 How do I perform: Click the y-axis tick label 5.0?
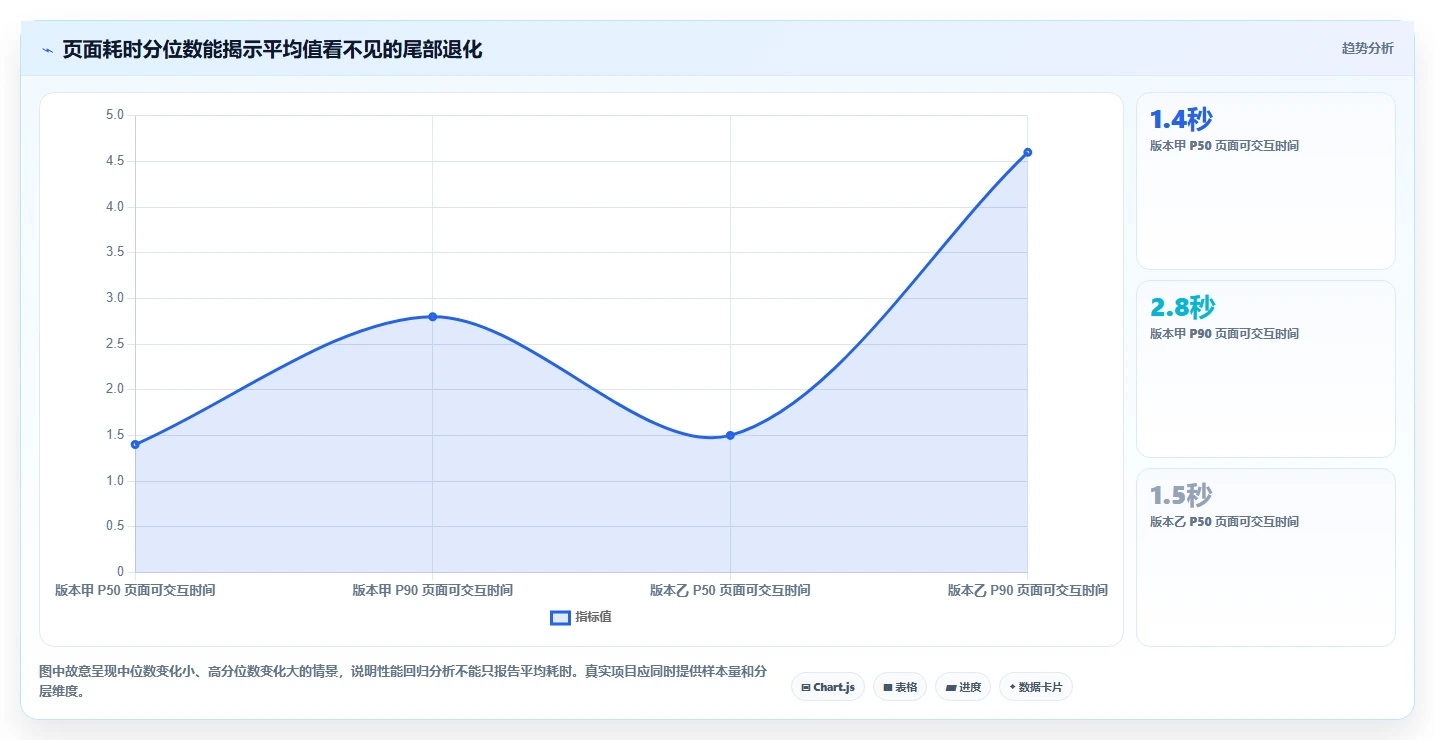pos(114,115)
